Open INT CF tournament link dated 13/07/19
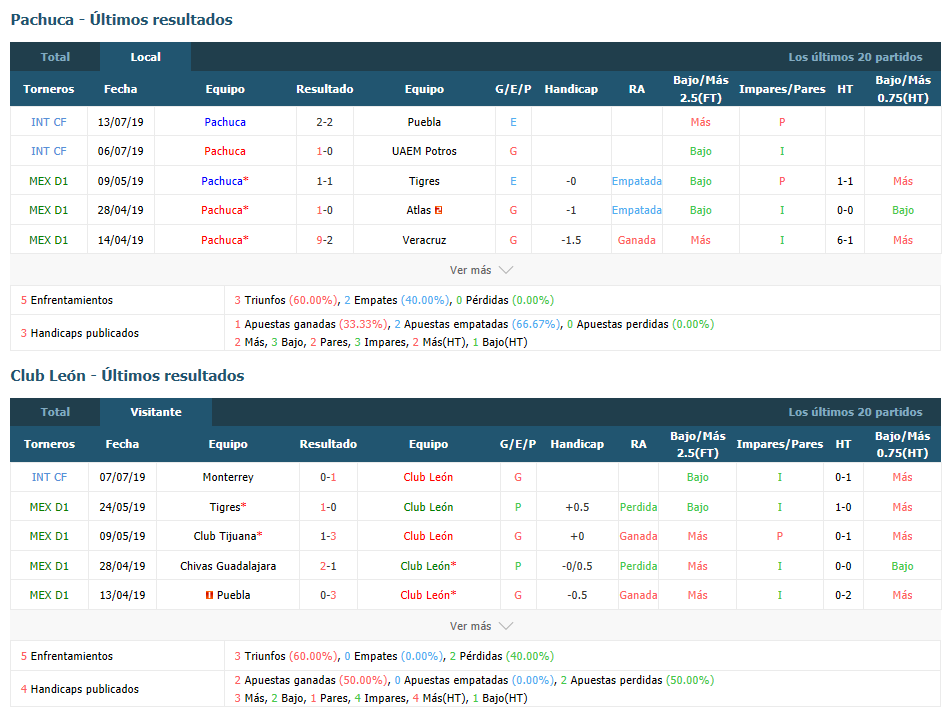This screenshot has height=713, width=947. (48, 122)
